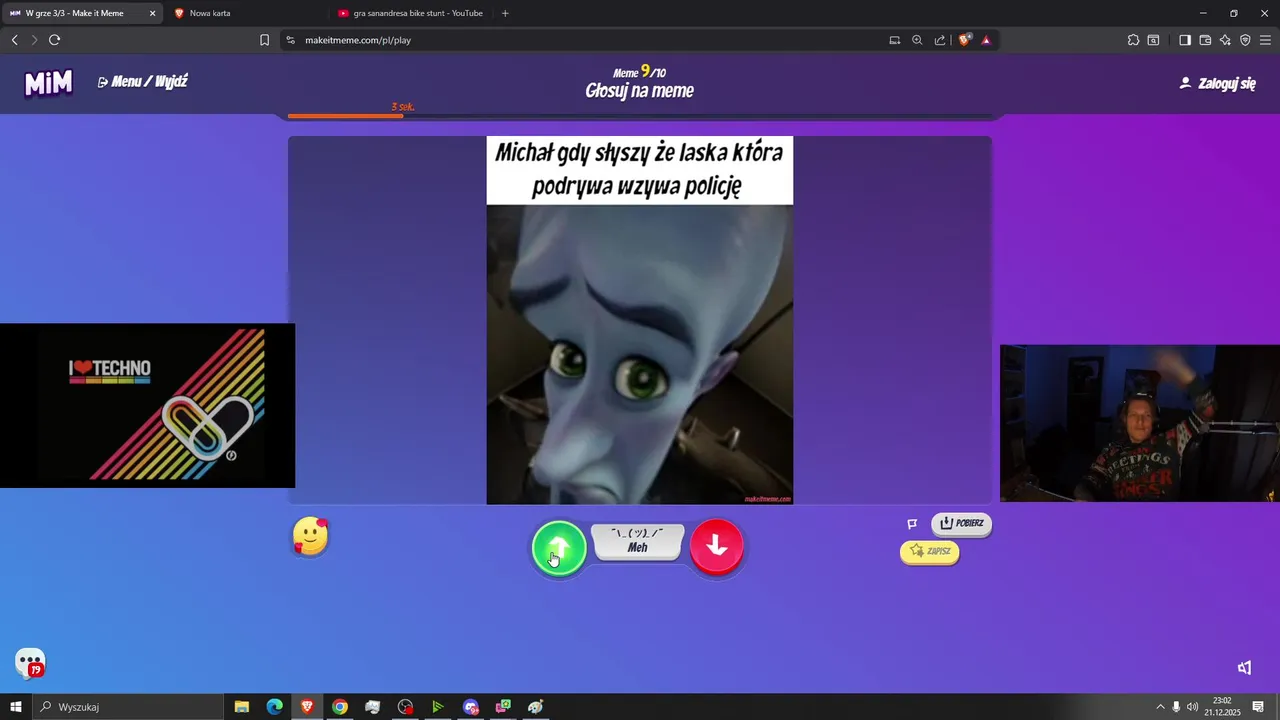Open the taskbar clock and date
The width and height of the screenshot is (1280, 720).
click(1222, 707)
